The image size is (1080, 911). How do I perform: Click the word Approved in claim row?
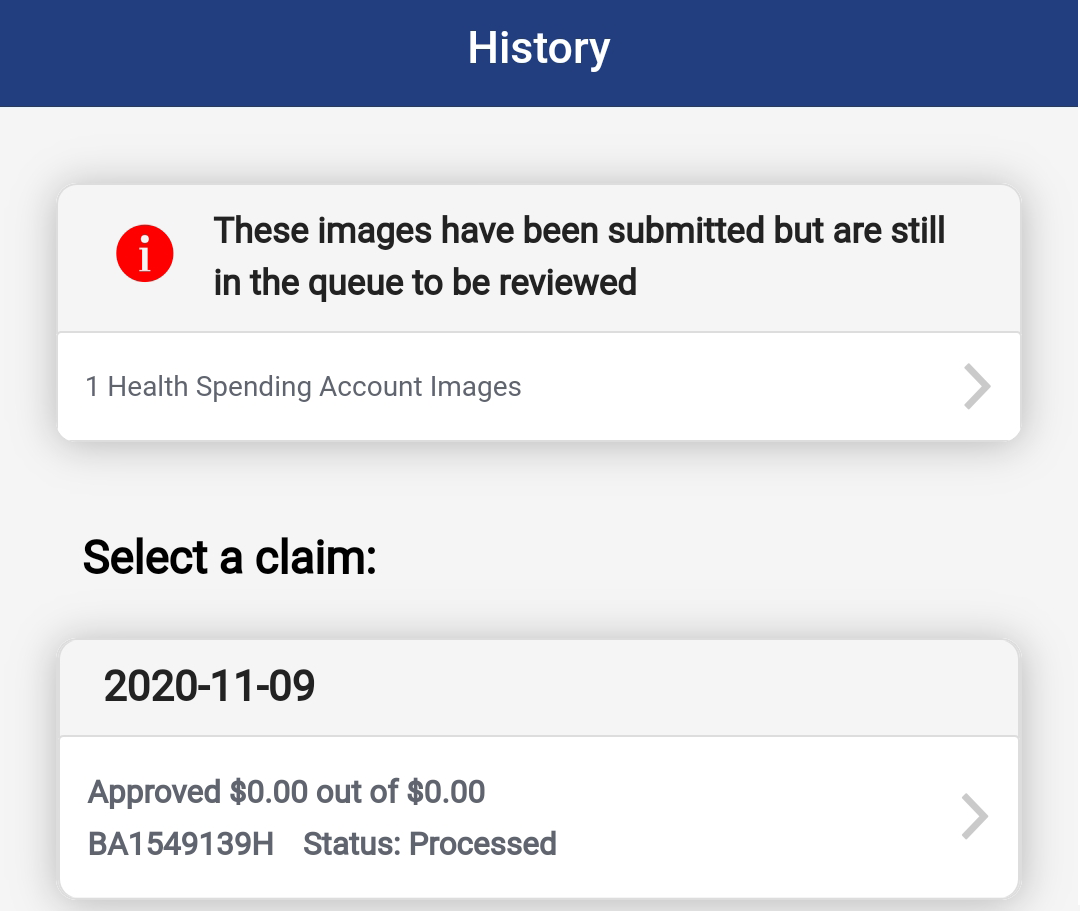coord(154,793)
